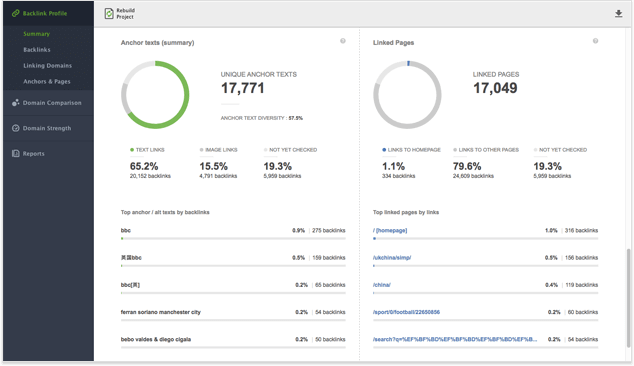The image size is (634, 366).
Task: Click the gray Image Links legend dot
Action: coord(201,150)
